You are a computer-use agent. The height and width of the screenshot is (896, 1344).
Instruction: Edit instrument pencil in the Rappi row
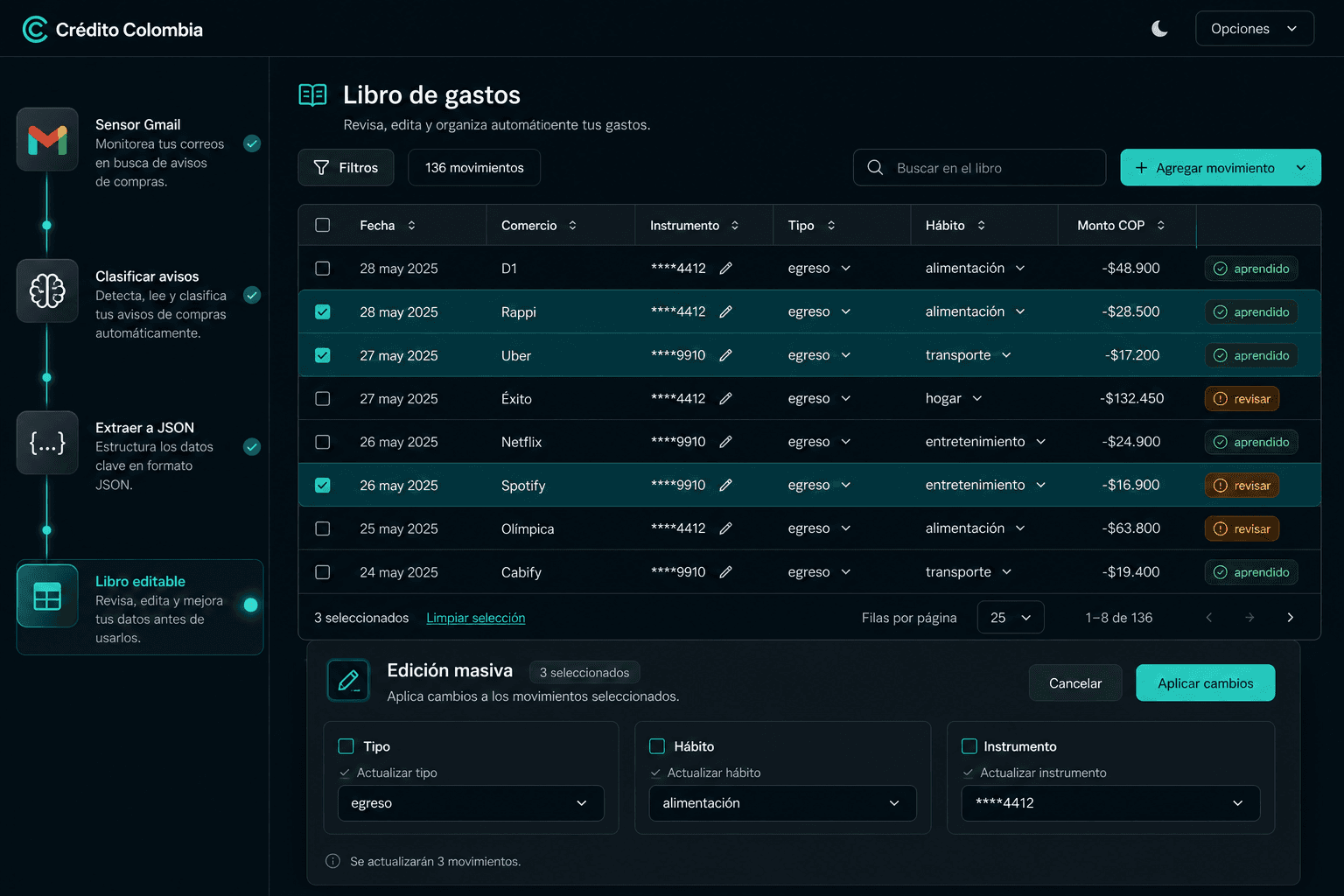pos(725,311)
